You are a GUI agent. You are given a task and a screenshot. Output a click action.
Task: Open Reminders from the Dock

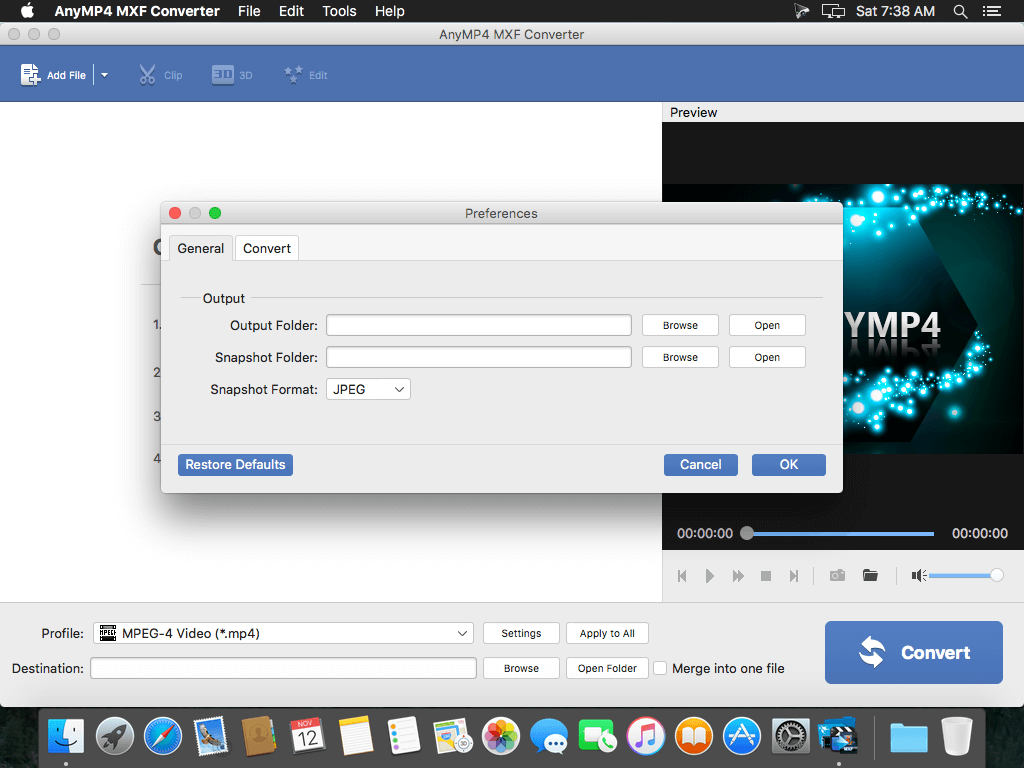coord(404,736)
